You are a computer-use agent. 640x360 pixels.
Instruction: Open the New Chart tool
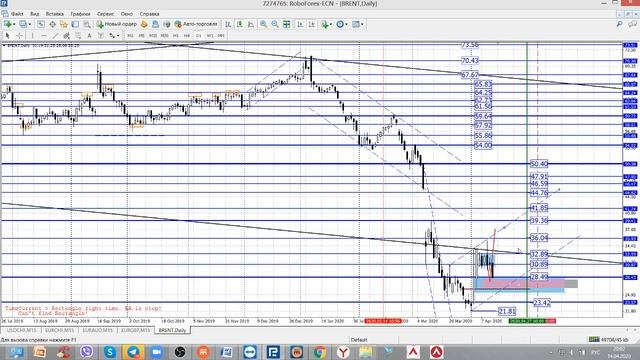pos(7,24)
